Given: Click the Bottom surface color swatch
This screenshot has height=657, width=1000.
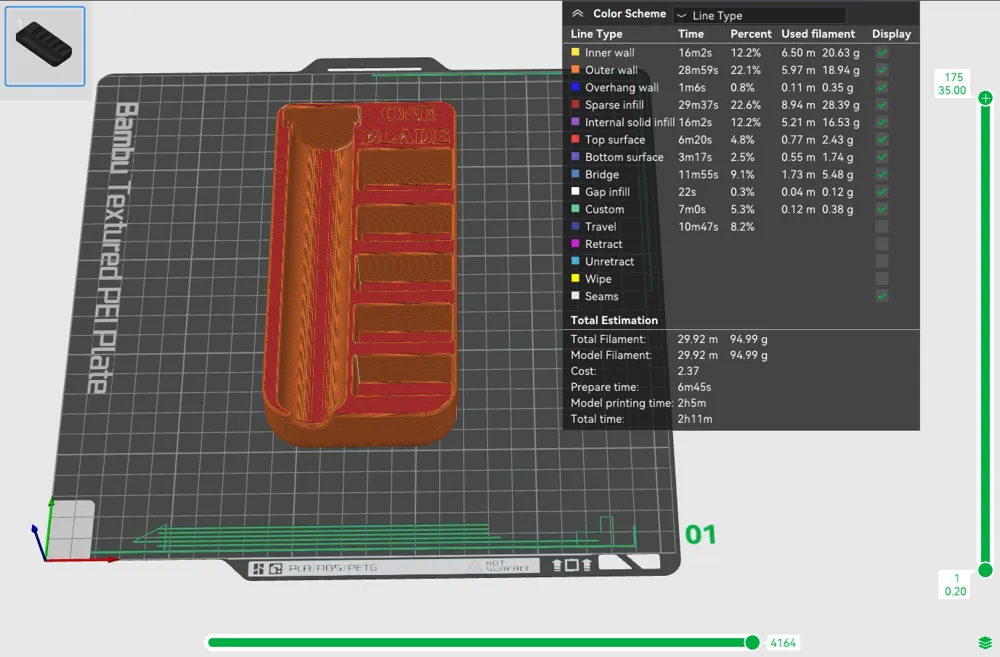Looking at the screenshot, I should (x=575, y=156).
